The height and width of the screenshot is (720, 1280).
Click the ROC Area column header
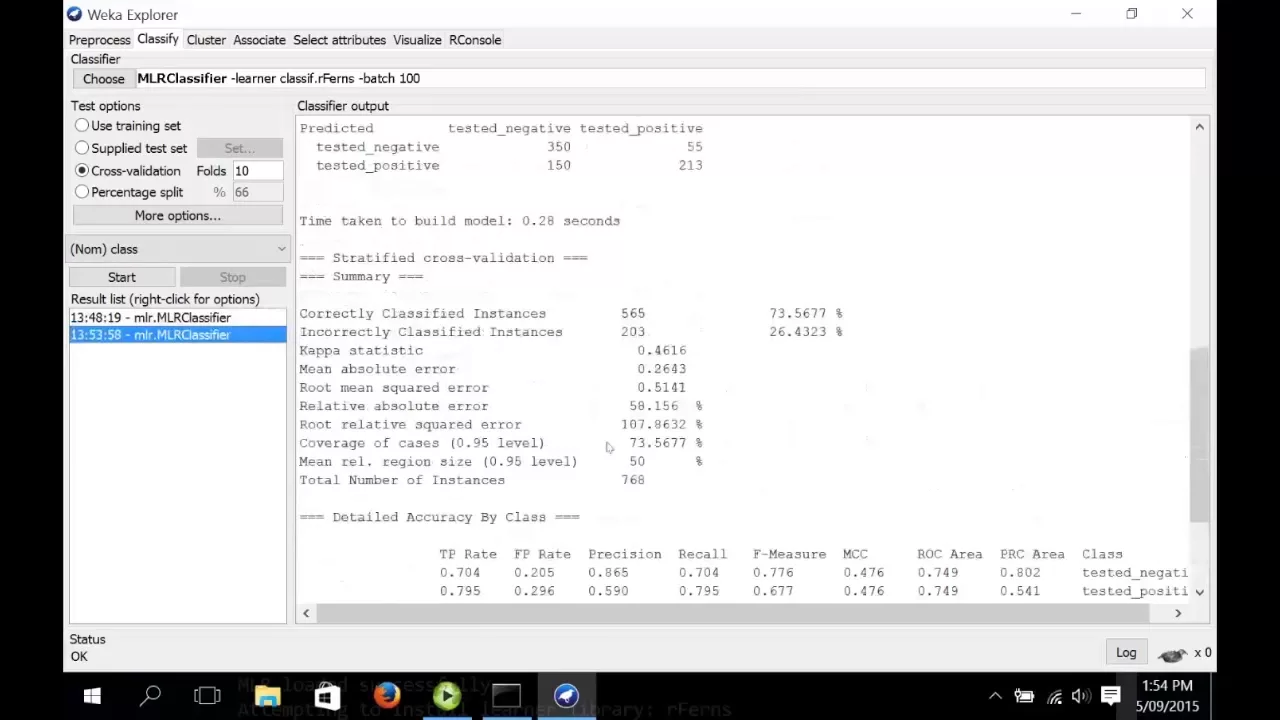(949, 554)
